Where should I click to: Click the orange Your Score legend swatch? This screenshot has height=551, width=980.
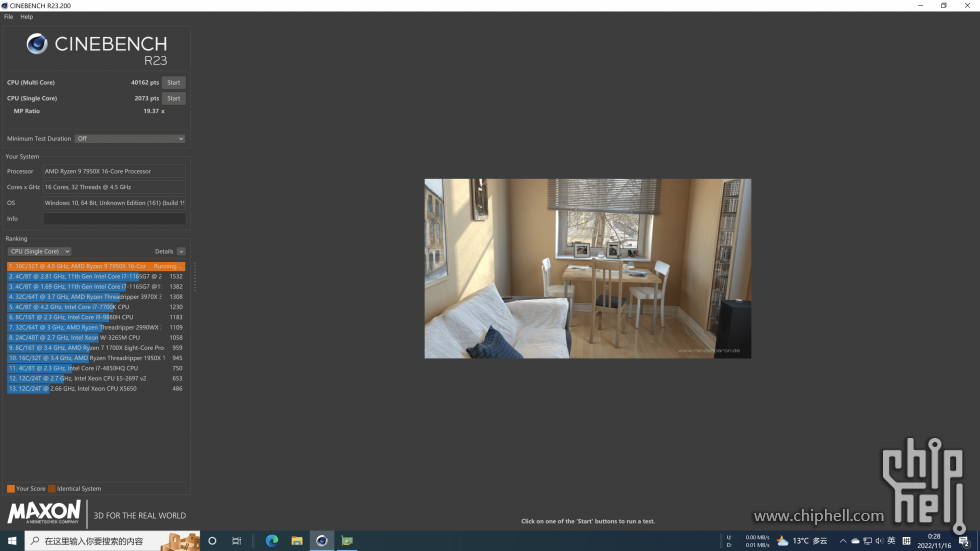click(11, 489)
